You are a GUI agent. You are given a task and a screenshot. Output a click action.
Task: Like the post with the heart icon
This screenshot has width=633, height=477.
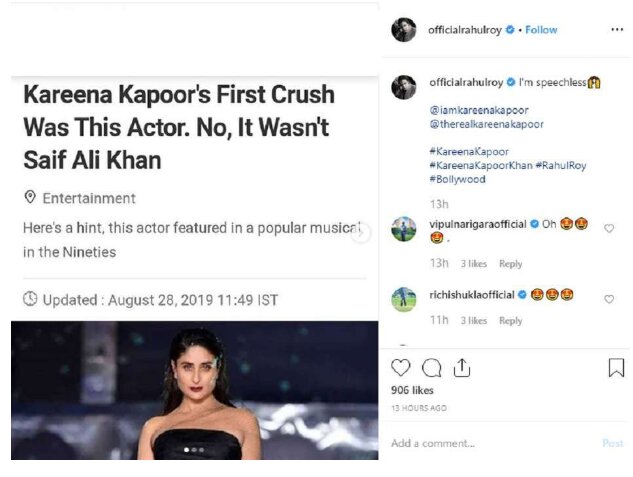(x=400, y=368)
